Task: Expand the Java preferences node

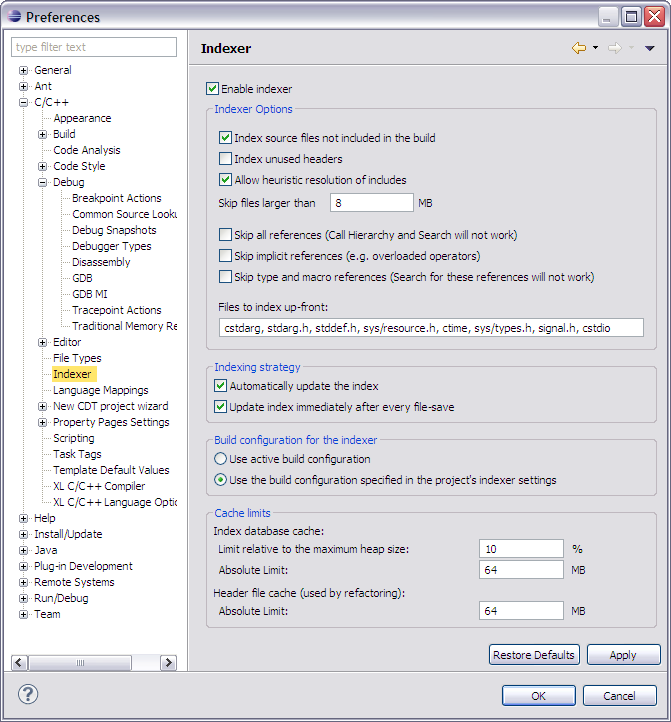Action: [23, 550]
